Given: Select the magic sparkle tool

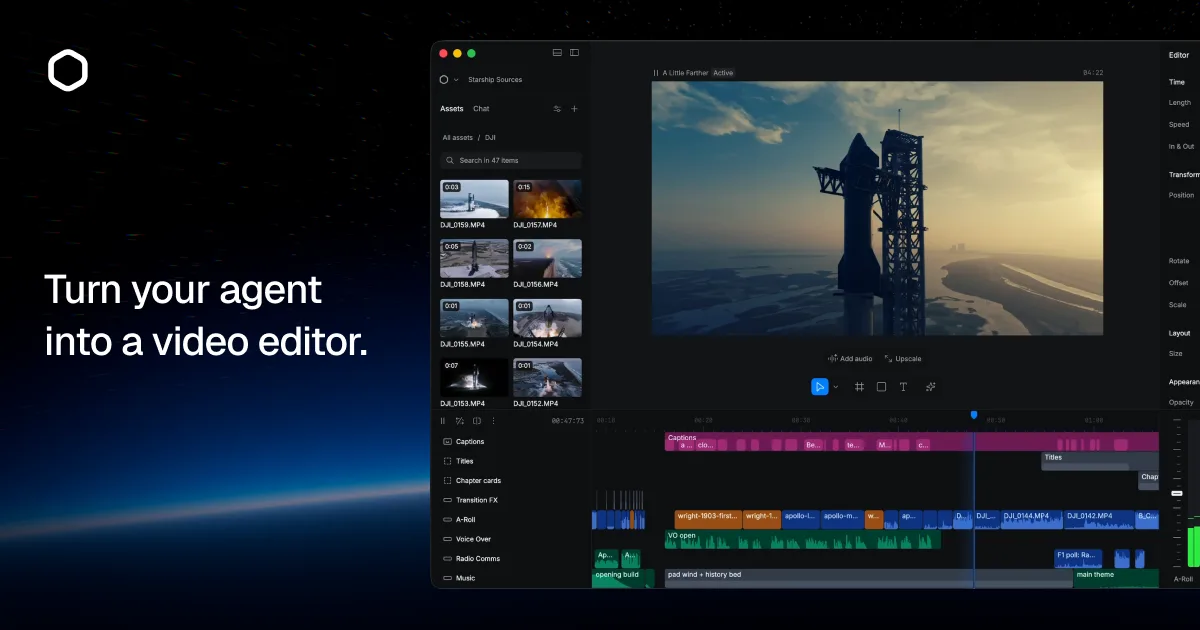Looking at the screenshot, I should (x=931, y=387).
